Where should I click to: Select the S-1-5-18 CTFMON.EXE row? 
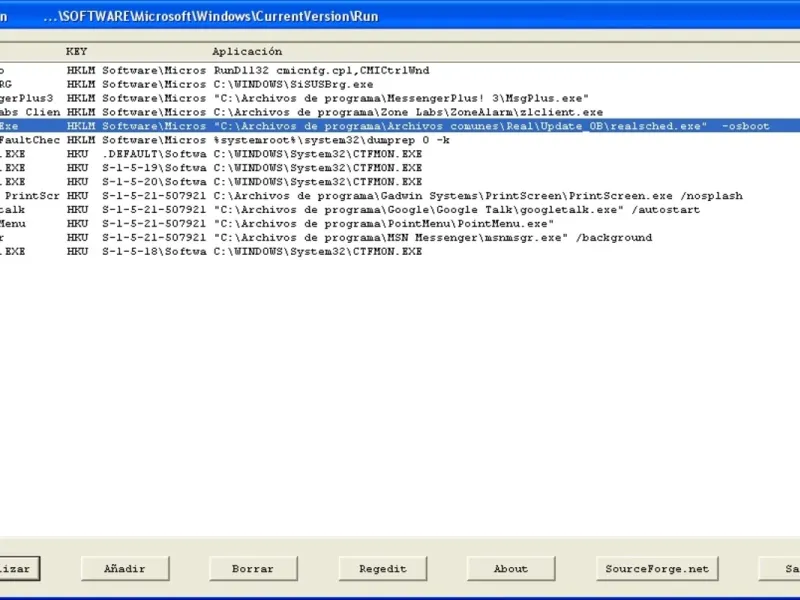pyautogui.click(x=400, y=252)
